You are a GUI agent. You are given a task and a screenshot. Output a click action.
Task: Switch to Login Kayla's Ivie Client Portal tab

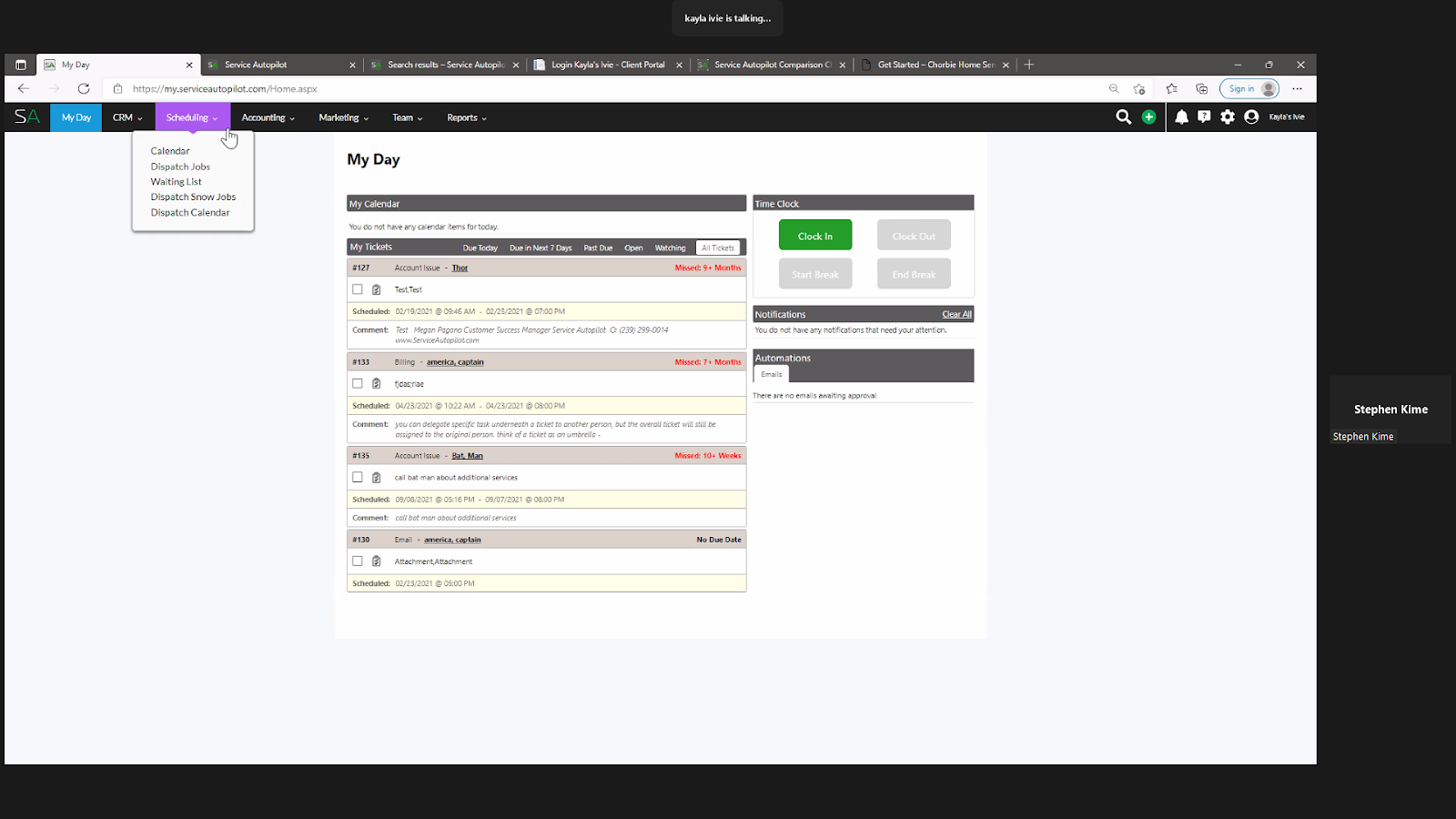tap(608, 65)
